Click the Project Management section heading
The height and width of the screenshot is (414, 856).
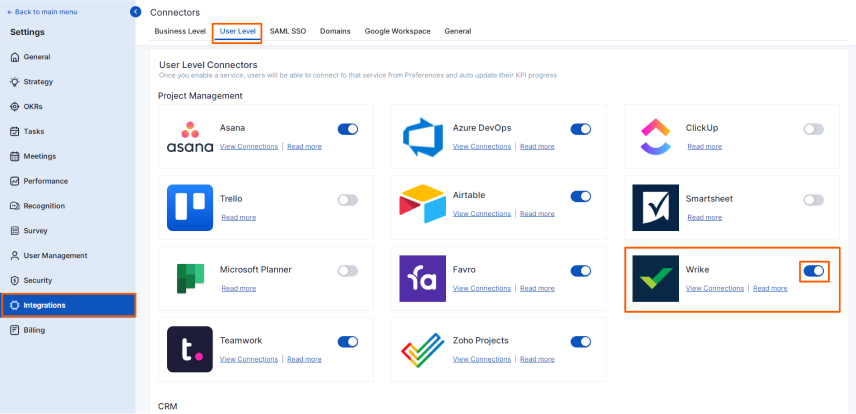[x=200, y=96]
